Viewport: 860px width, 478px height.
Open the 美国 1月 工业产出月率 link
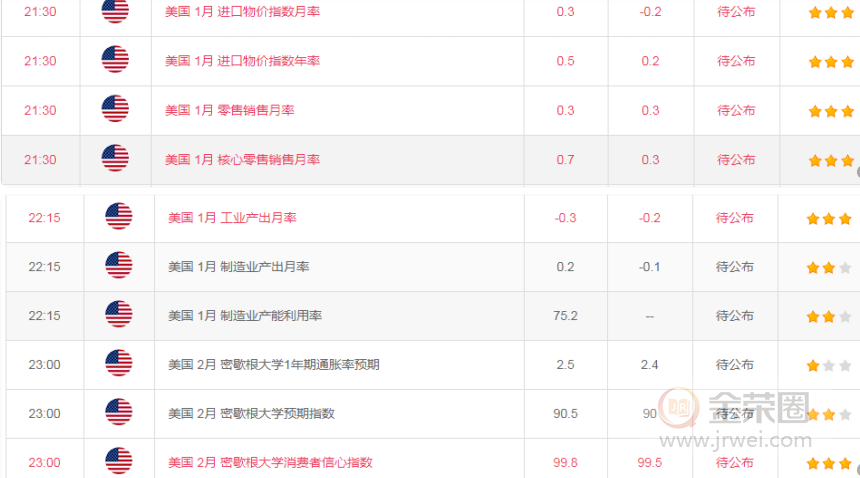[x=232, y=218]
